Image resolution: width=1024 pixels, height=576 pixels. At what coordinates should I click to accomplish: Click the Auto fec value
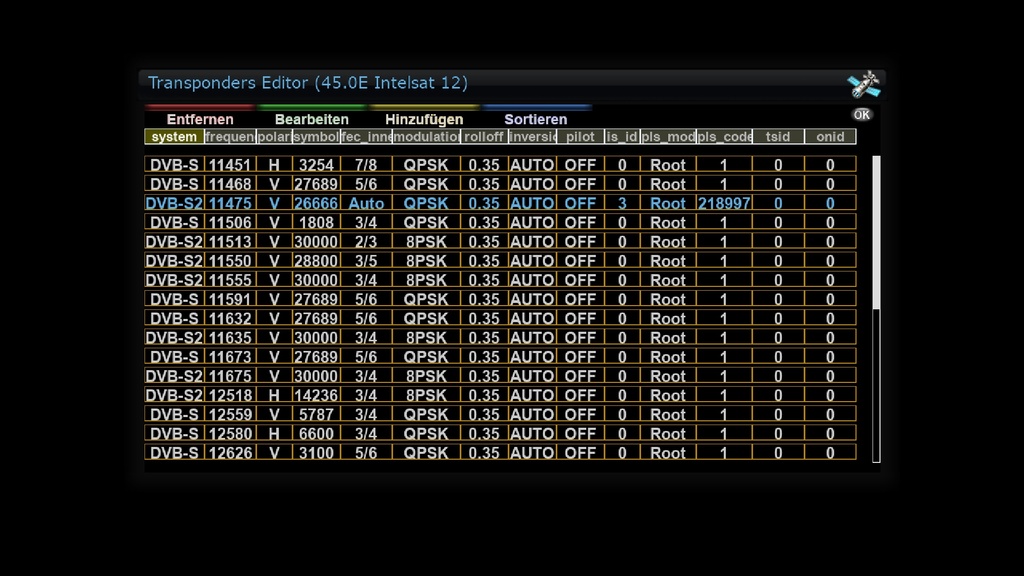[x=366, y=204]
